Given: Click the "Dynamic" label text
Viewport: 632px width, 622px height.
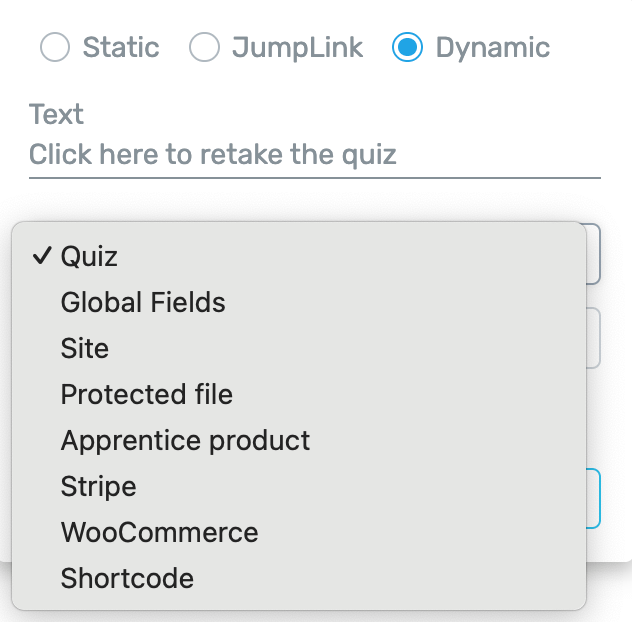Looking at the screenshot, I should (x=493, y=47).
